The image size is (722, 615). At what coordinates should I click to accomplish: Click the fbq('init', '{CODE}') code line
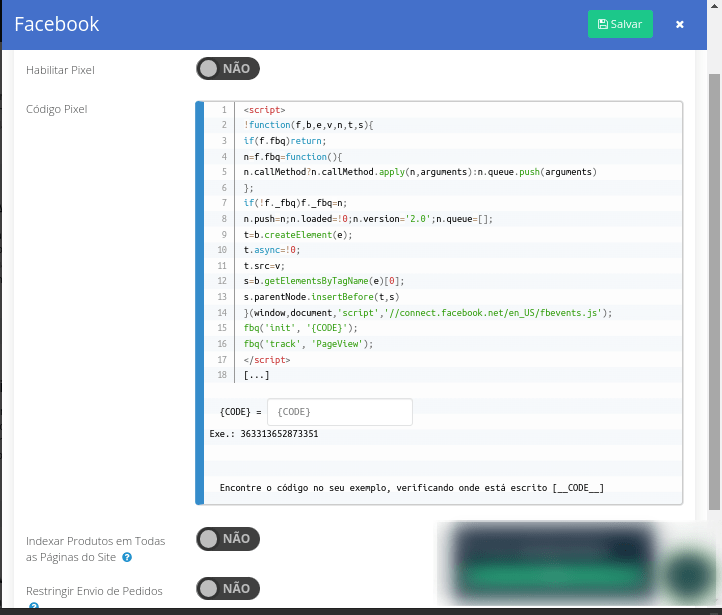point(300,328)
